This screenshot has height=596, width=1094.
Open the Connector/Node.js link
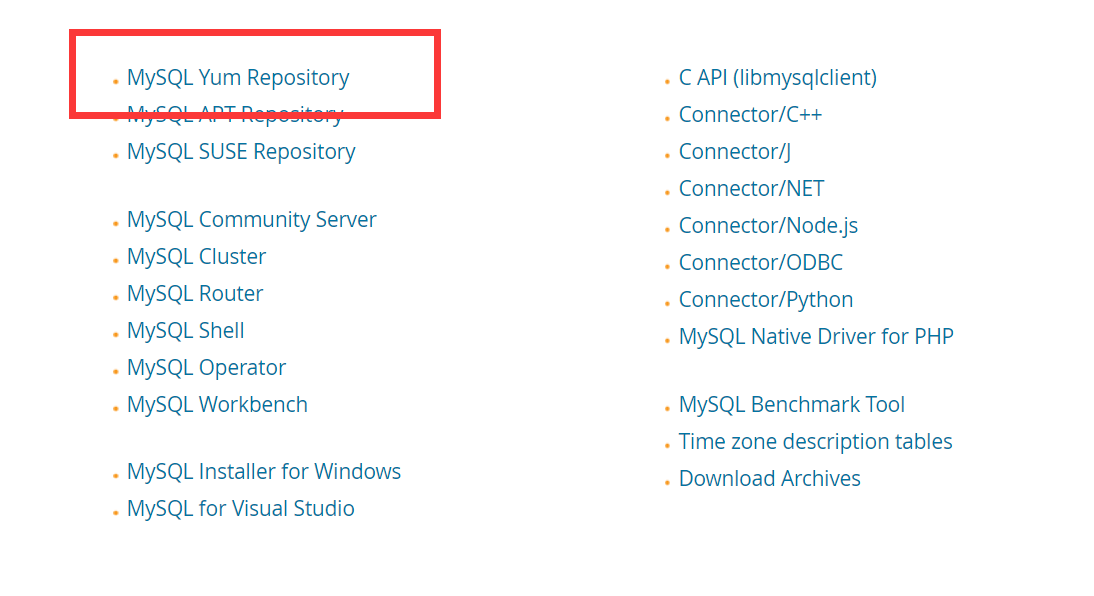(x=768, y=225)
